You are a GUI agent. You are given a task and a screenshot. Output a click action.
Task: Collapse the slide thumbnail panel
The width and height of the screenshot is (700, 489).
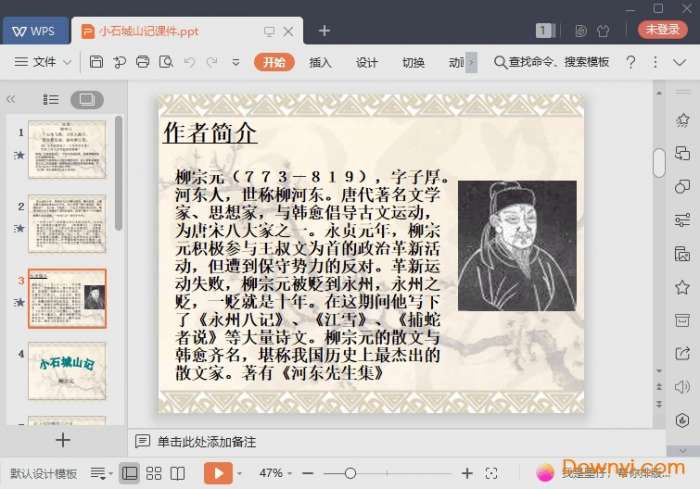[x=12, y=99]
